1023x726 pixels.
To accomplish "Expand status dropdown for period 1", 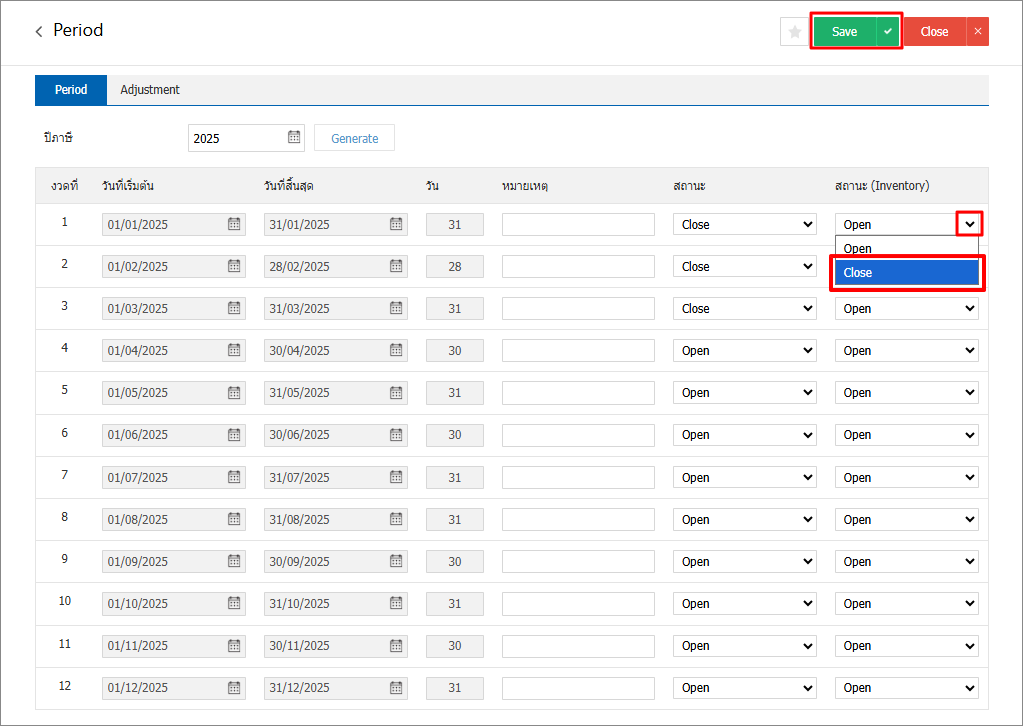I will [x=745, y=225].
